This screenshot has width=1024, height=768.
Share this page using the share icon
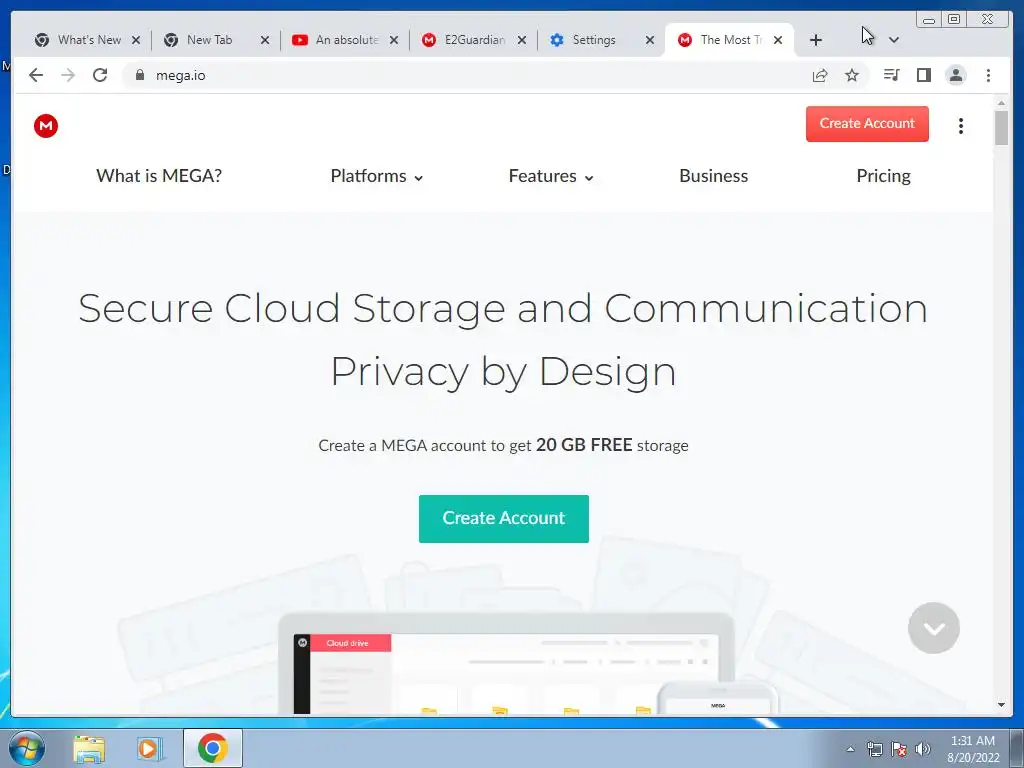tap(820, 75)
